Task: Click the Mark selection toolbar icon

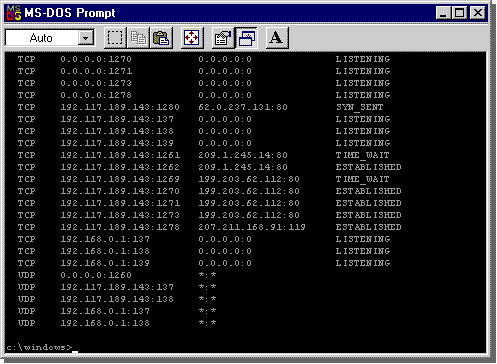Action: pyautogui.click(x=115, y=38)
